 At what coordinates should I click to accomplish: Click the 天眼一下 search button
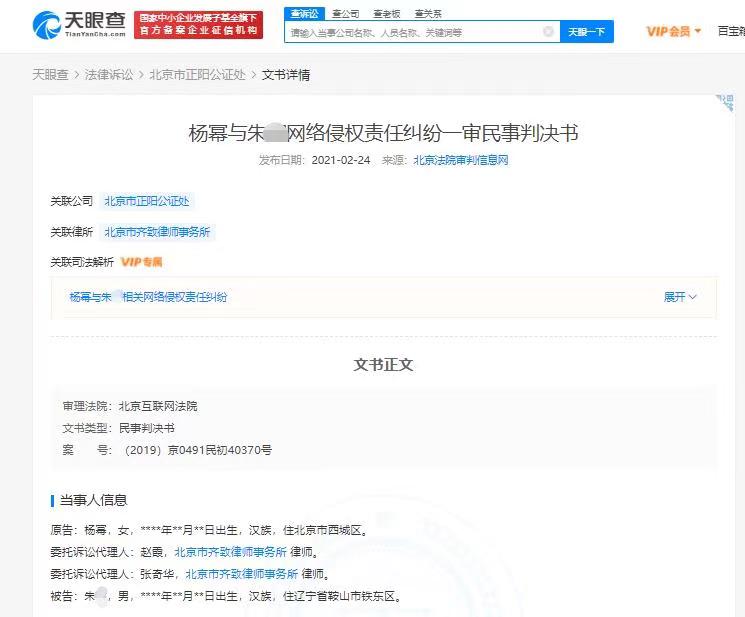pos(587,32)
